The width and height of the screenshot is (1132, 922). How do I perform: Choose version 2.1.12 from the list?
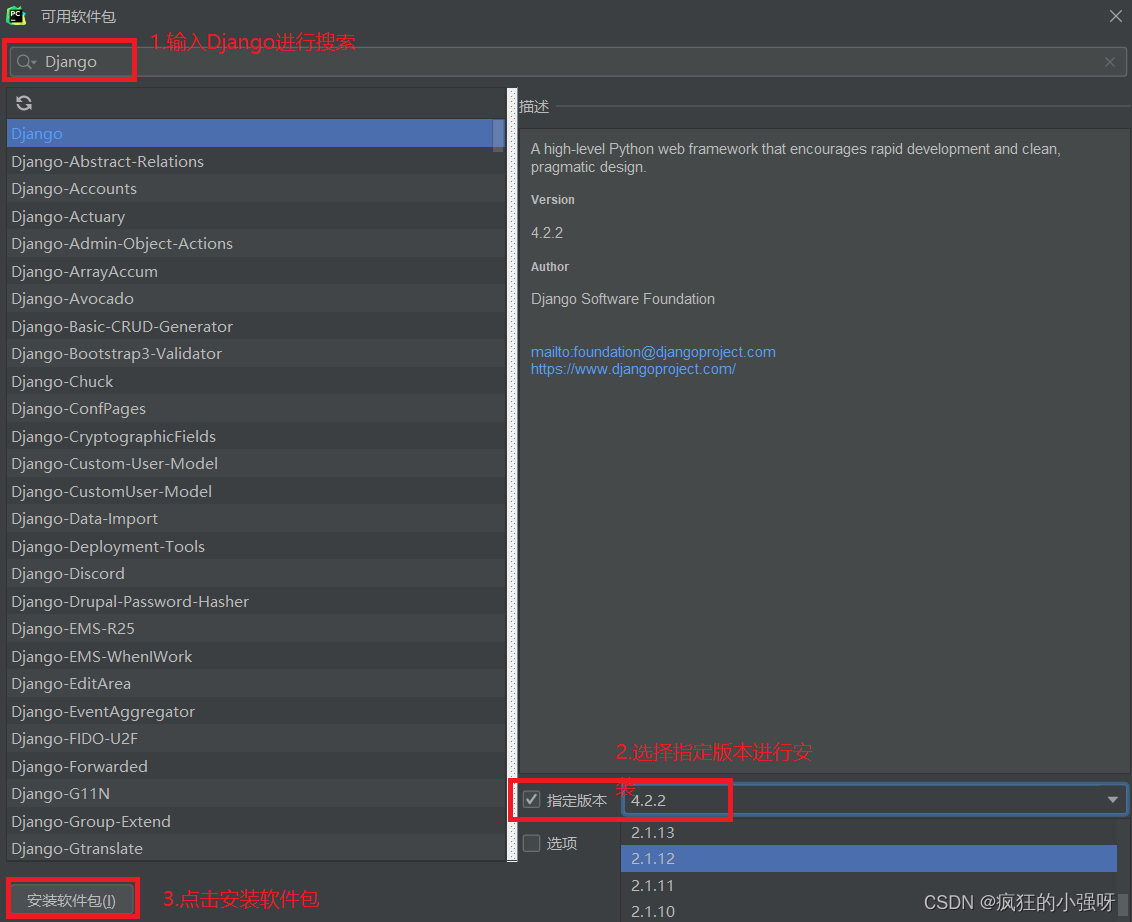(868, 858)
